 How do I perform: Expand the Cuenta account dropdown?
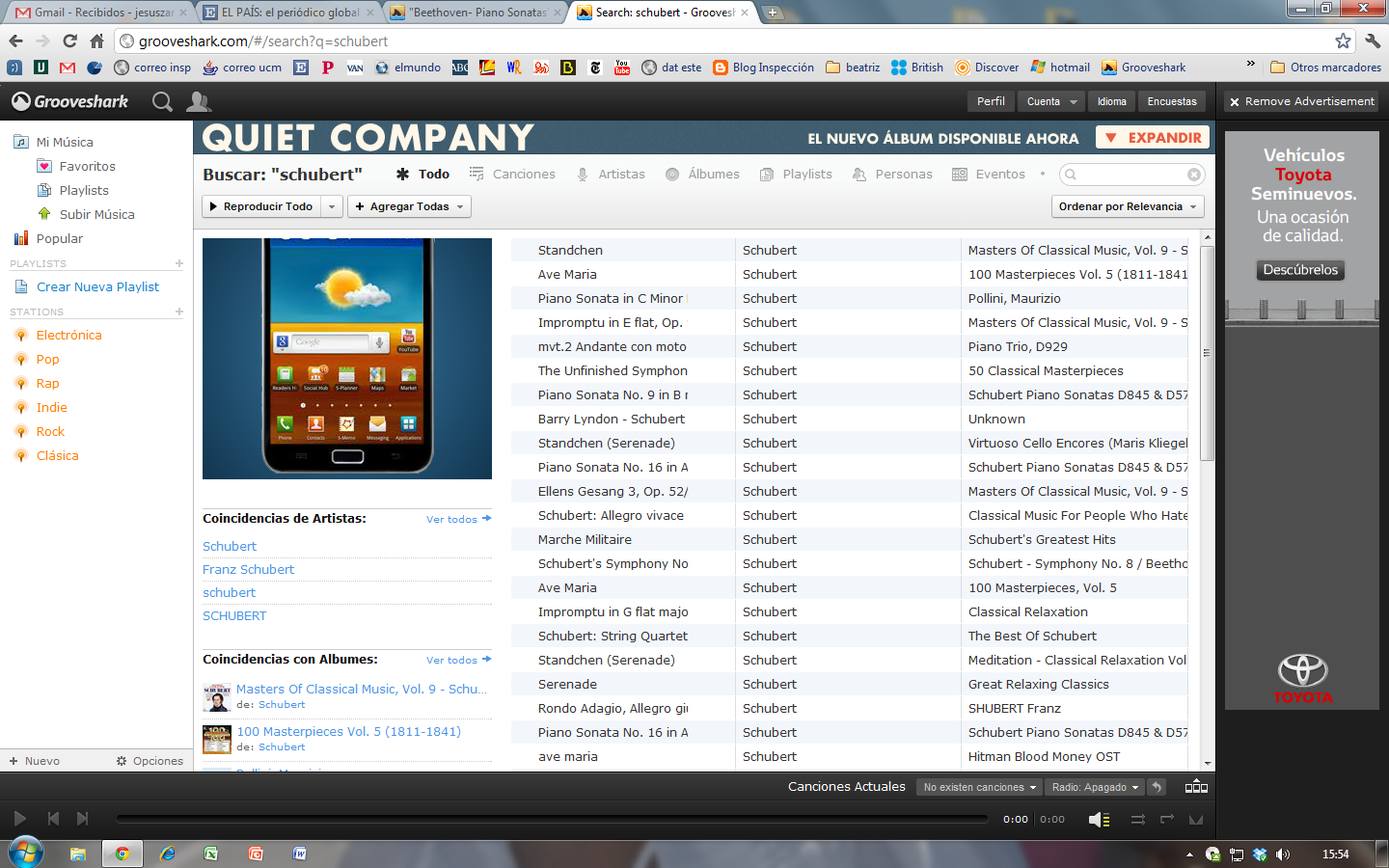click(x=1050, y=100)
